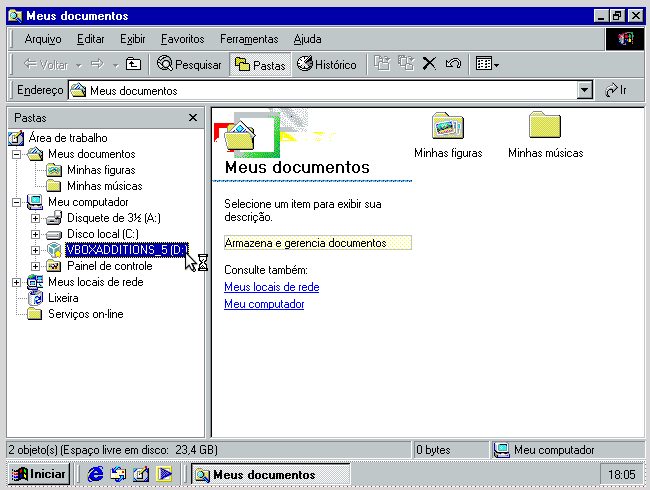Select Área de trabalho in tree
650x490 pixels.
(x=68, y=138)
